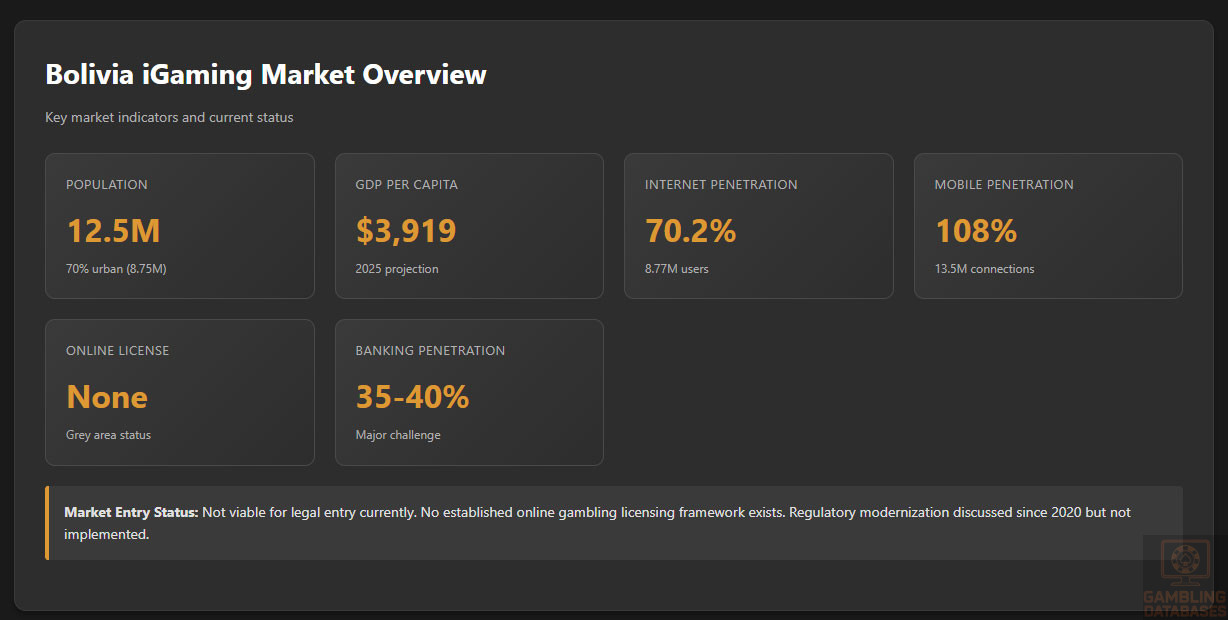
Task: Click the 8.77M users caption
Action: click(677, 269)
